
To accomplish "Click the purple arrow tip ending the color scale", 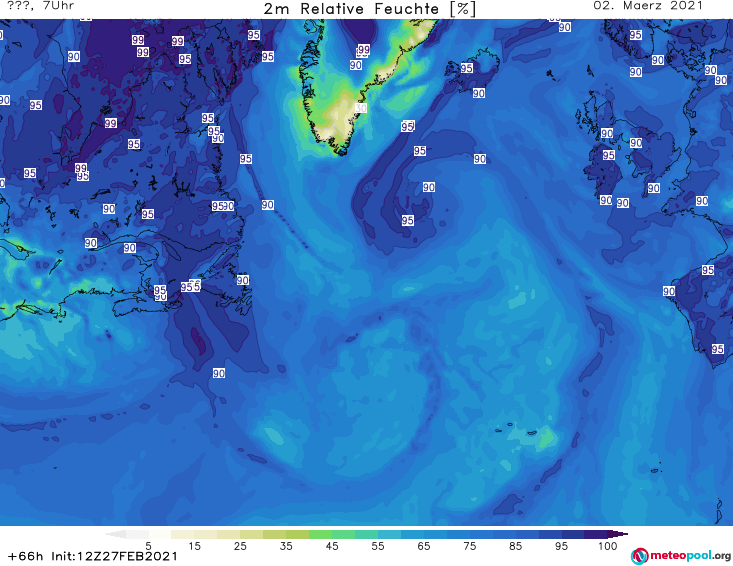I will pyautogui.click(x=618, y=534).
